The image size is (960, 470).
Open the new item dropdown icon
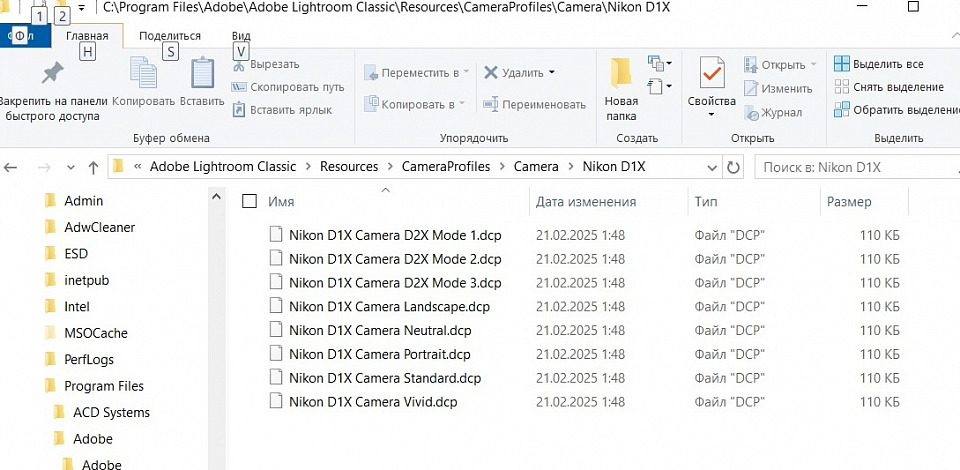click(661, 63)
